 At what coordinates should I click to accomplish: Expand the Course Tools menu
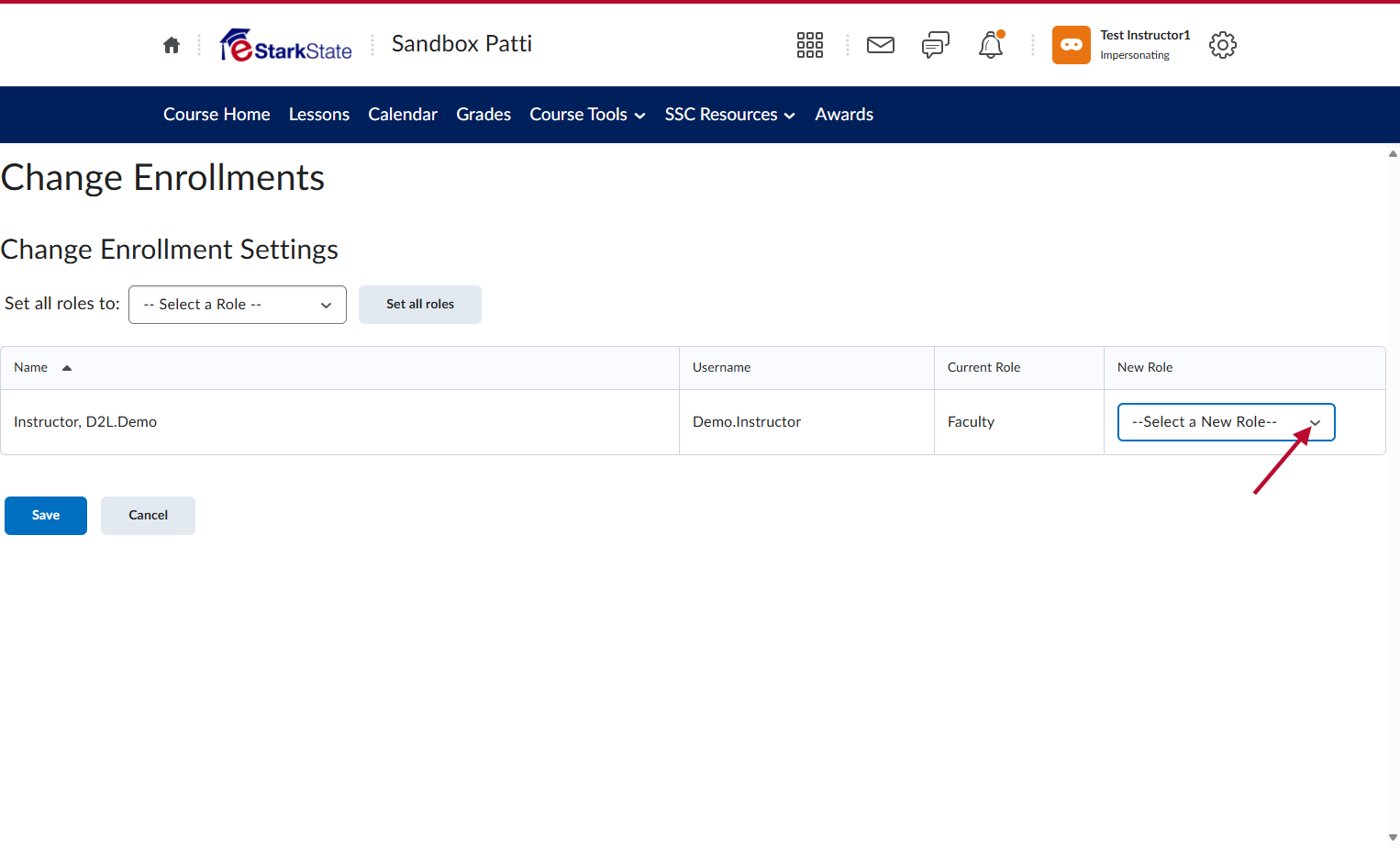(587, 115)
